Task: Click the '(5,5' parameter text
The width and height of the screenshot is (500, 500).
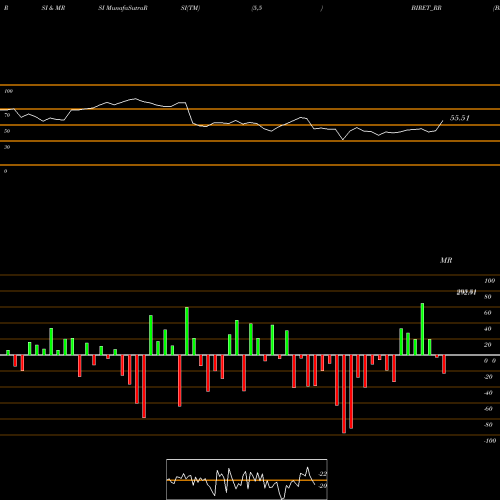Action: pyautogui.click(x=257, y=8)
